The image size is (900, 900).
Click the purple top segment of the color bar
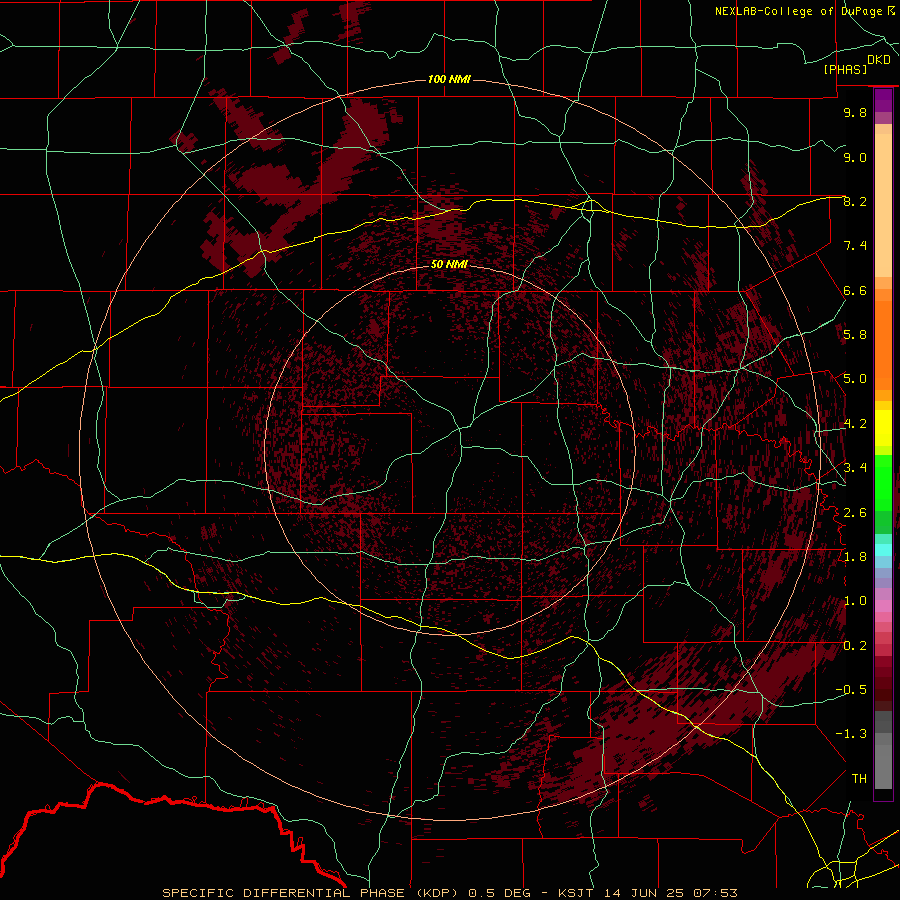(x=883, y=100)
